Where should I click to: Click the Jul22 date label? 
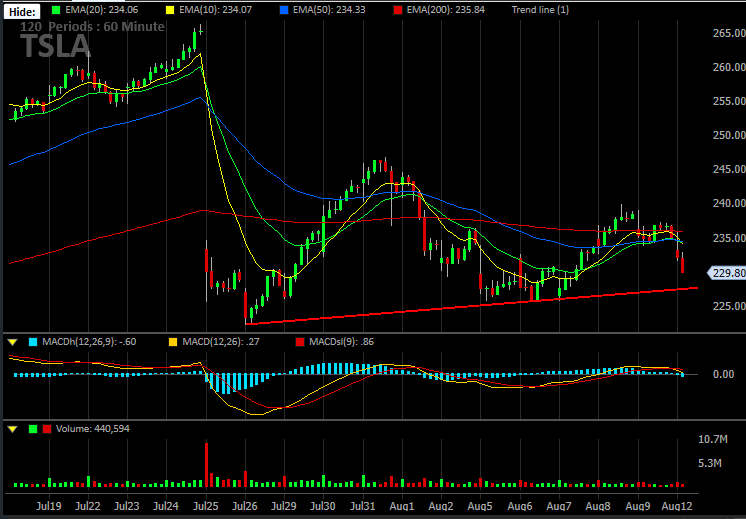coord(88,506)
